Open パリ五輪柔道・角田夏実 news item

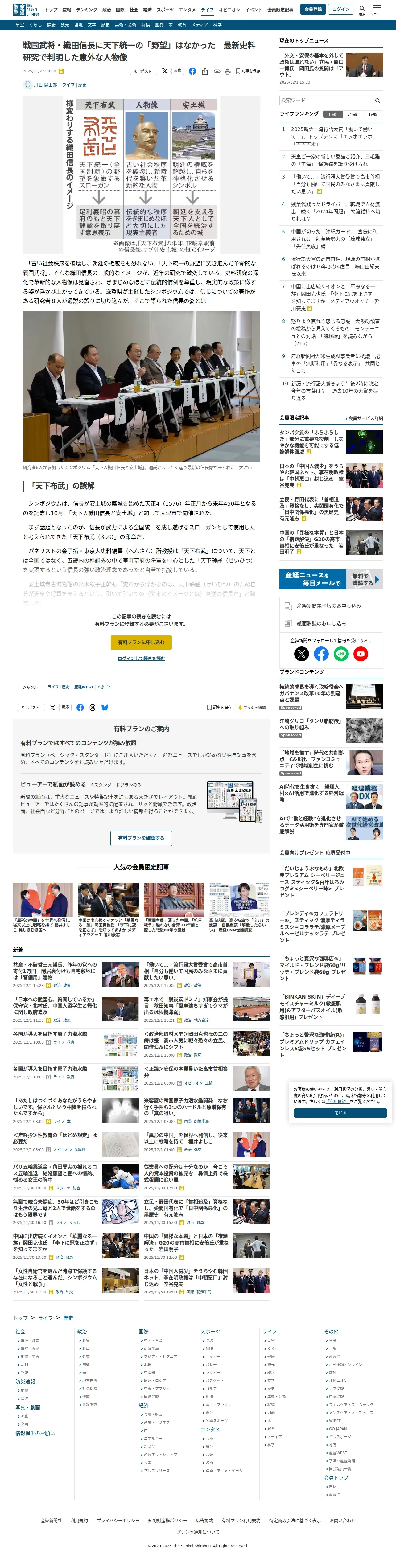pos(55,1174)
